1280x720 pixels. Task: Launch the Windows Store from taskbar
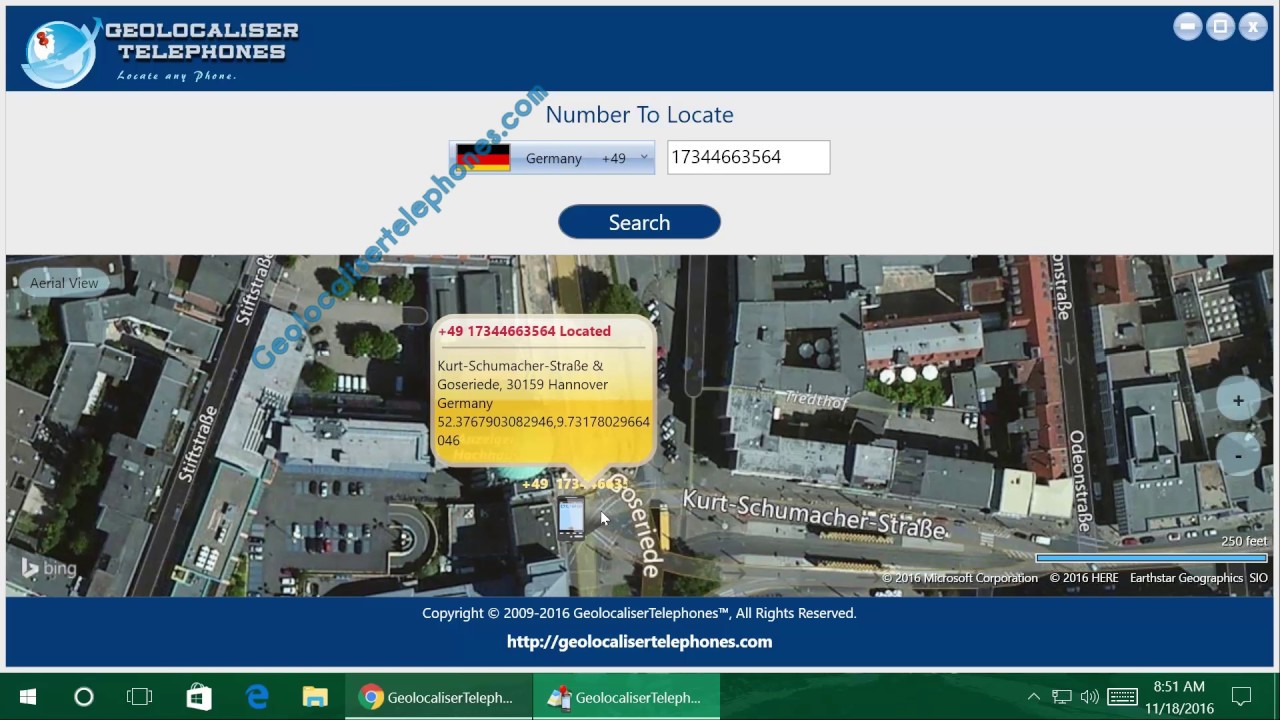pos(199,697)
